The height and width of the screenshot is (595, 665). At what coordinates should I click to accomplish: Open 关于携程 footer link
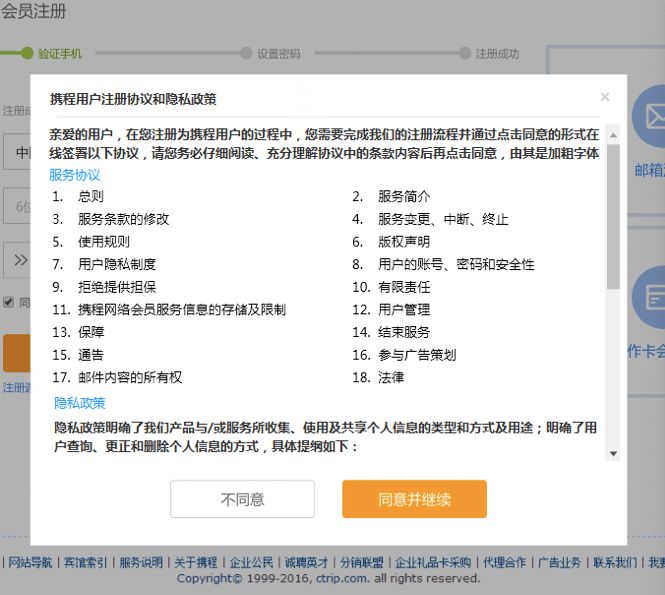click(196, 562)
